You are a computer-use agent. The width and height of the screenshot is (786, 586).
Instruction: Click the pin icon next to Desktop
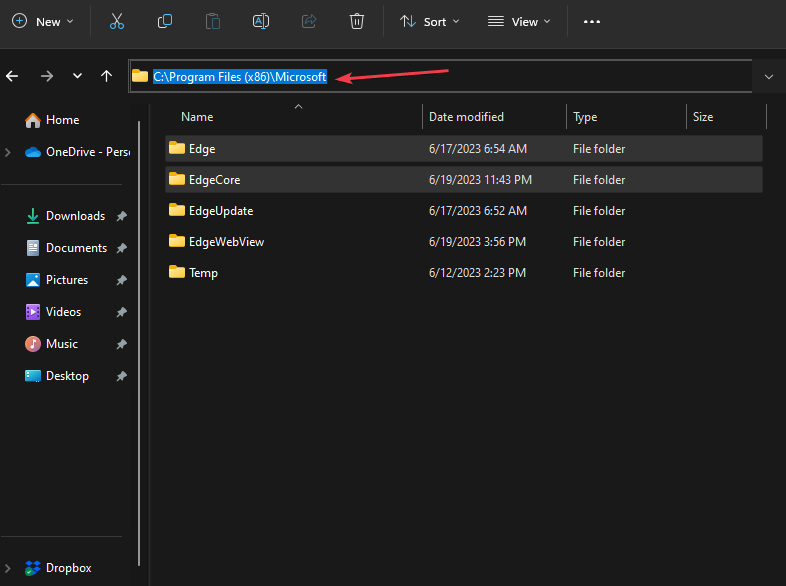pyautogui.click(x=121, y=376)
